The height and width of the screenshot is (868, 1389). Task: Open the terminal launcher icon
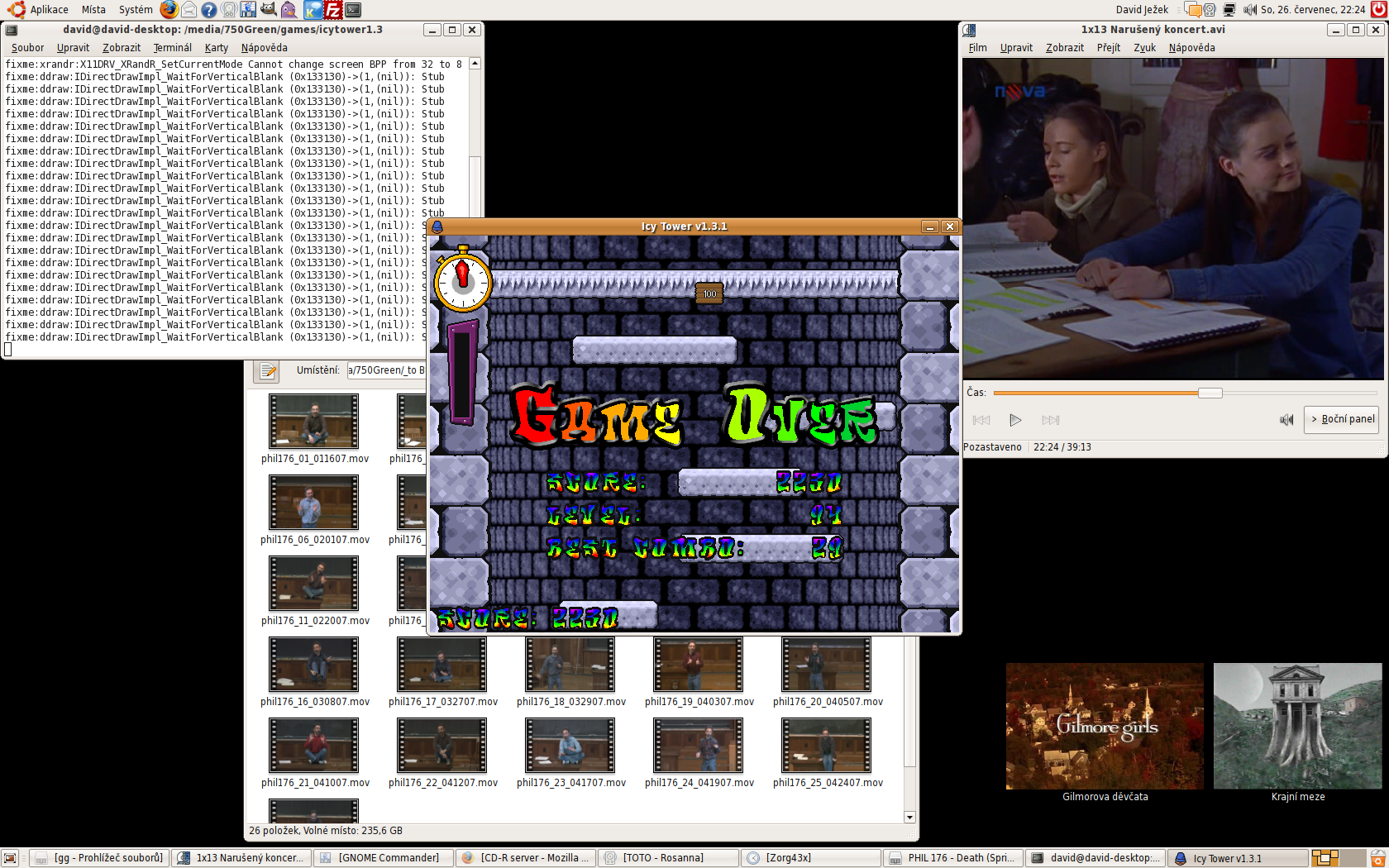[x=353, y=10]
